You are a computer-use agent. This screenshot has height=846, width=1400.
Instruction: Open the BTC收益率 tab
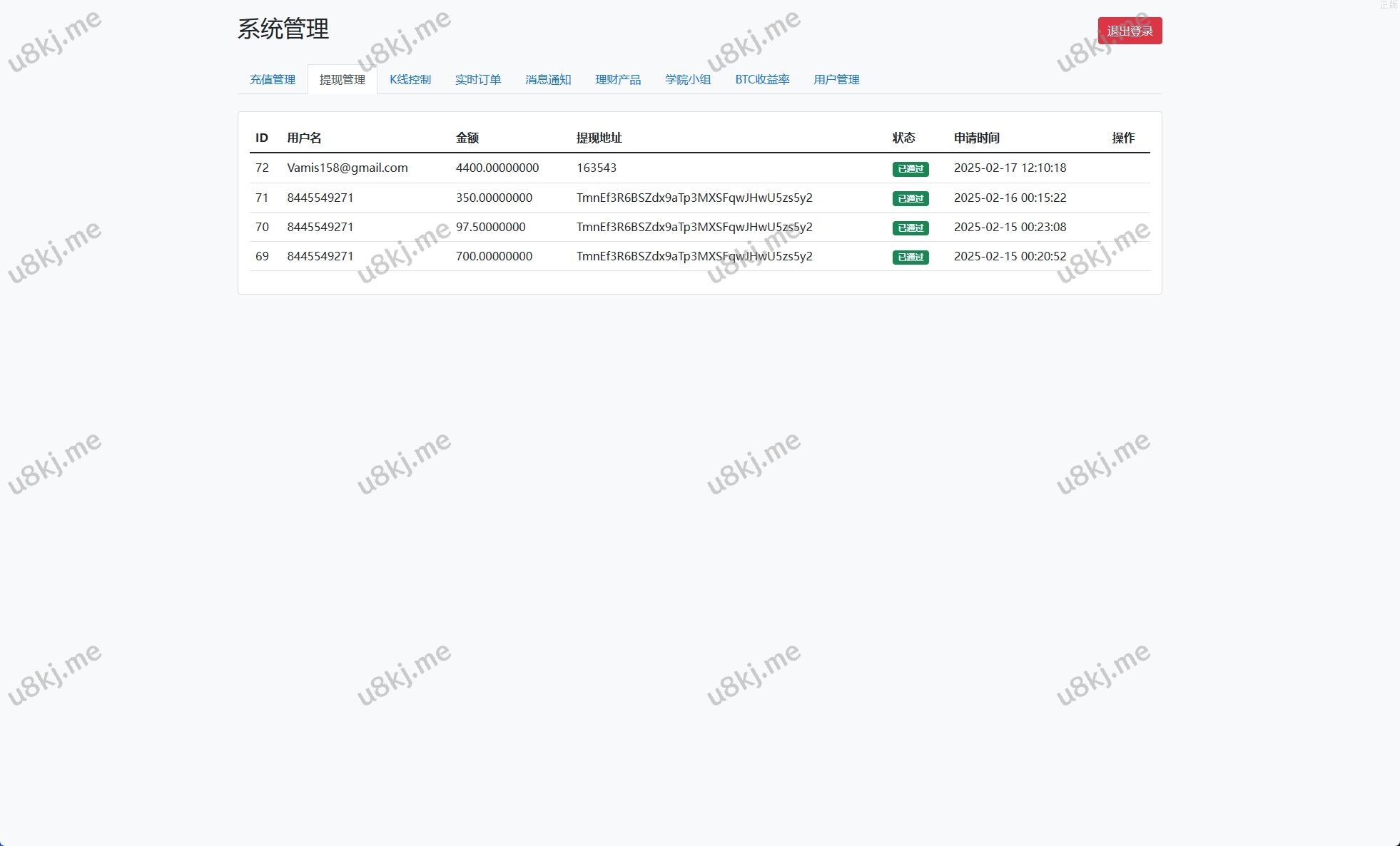[x=761, y=79]
